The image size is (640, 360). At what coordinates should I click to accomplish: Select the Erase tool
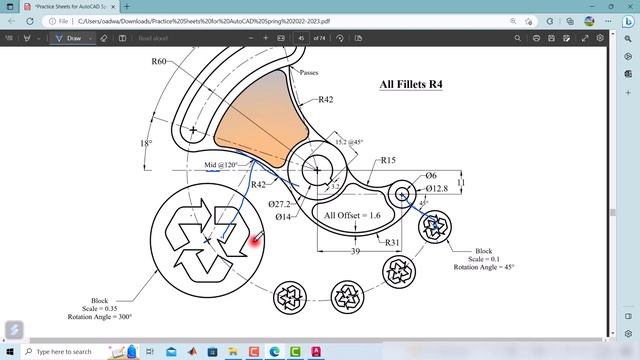pos(104,38)
